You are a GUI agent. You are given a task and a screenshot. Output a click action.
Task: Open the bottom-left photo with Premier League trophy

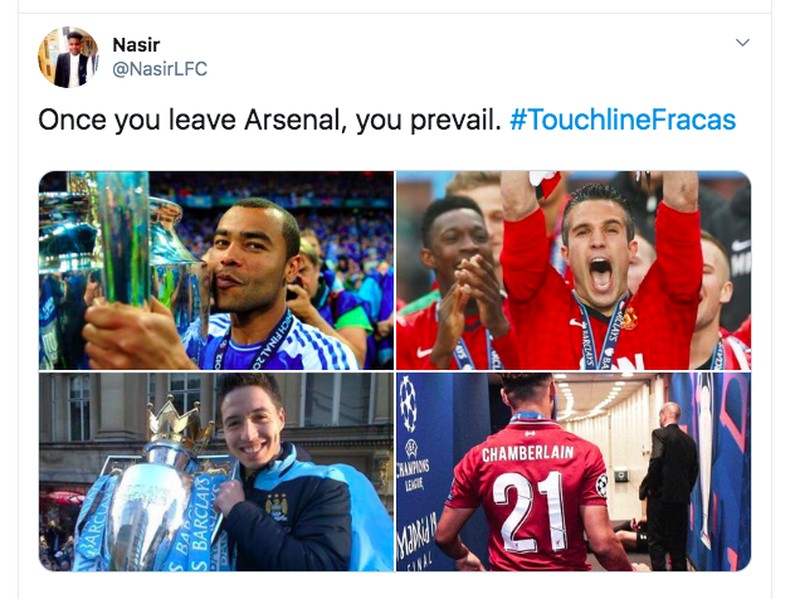(216, 472)
